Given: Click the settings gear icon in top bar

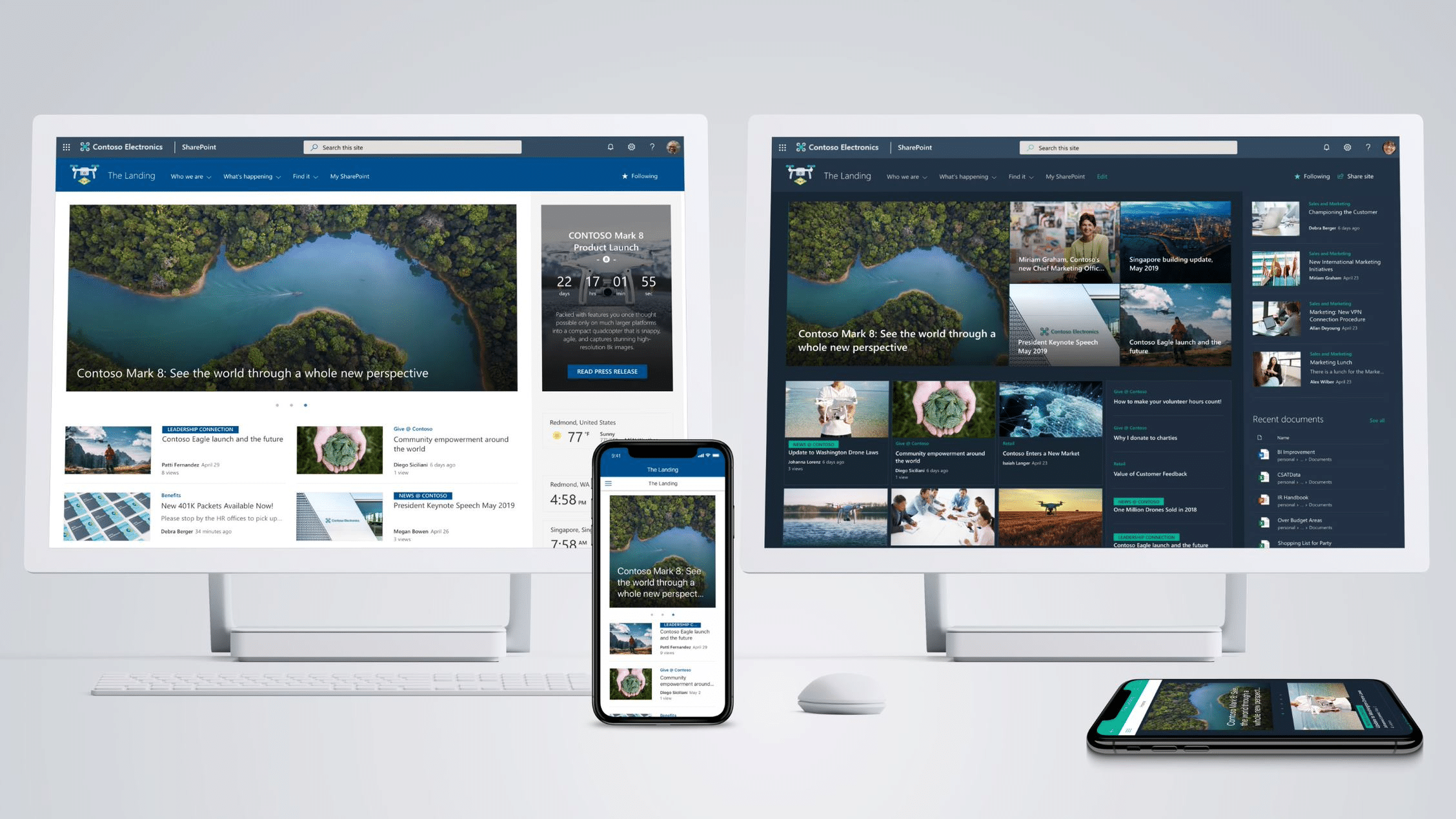Looking at the screenshot, I should 632,147.
